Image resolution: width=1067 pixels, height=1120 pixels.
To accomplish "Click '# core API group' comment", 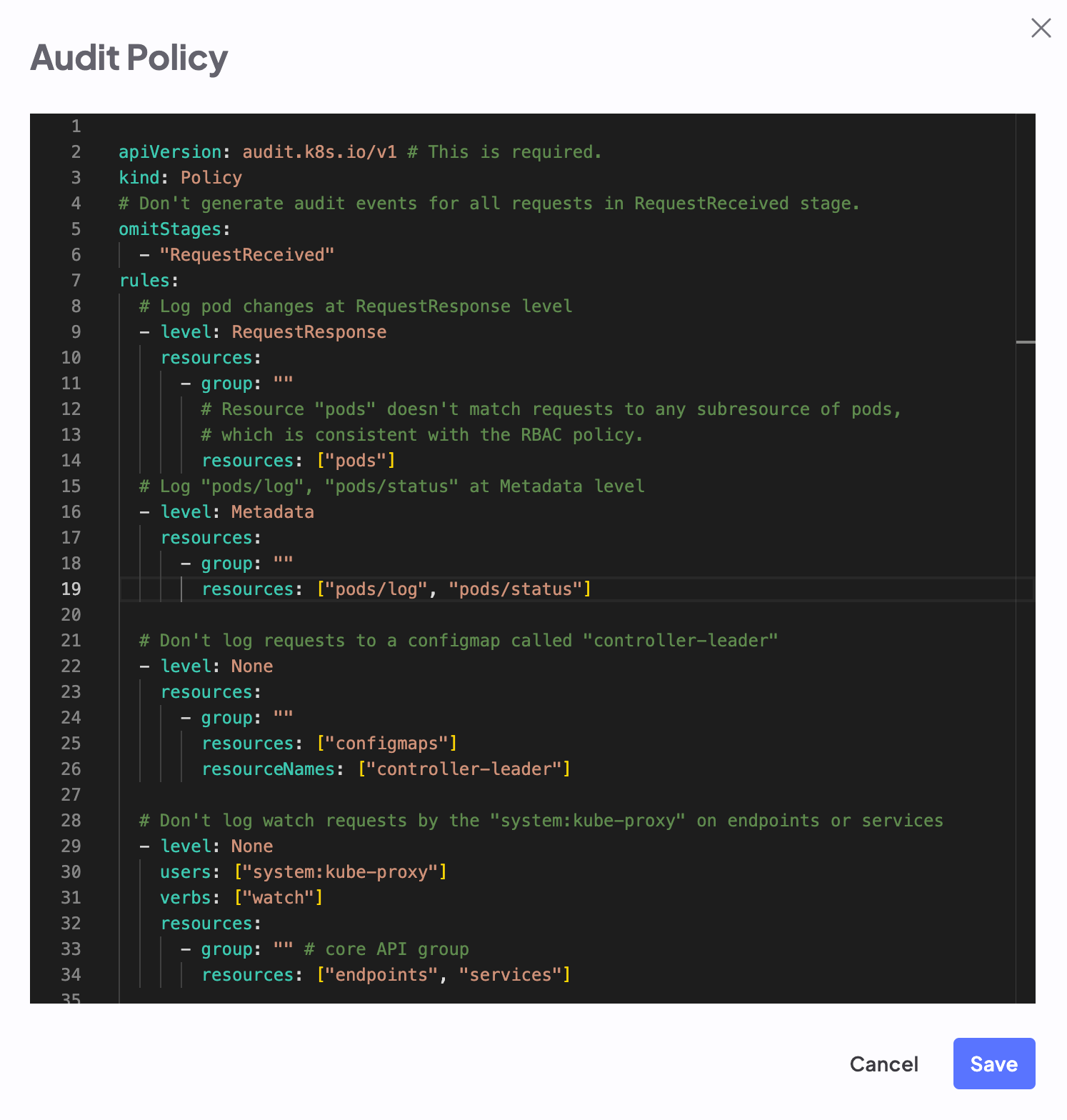I will pos(386,949).
